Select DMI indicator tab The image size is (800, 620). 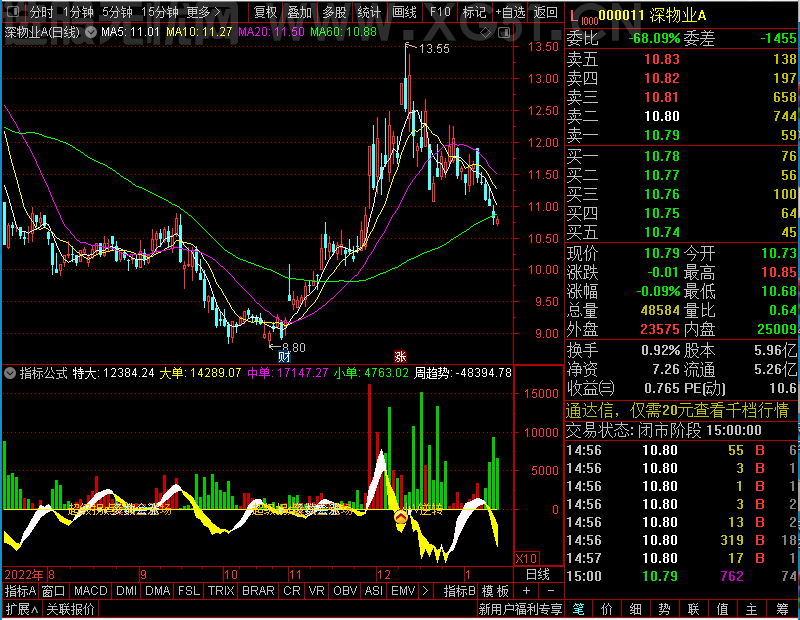click(126, 591)
